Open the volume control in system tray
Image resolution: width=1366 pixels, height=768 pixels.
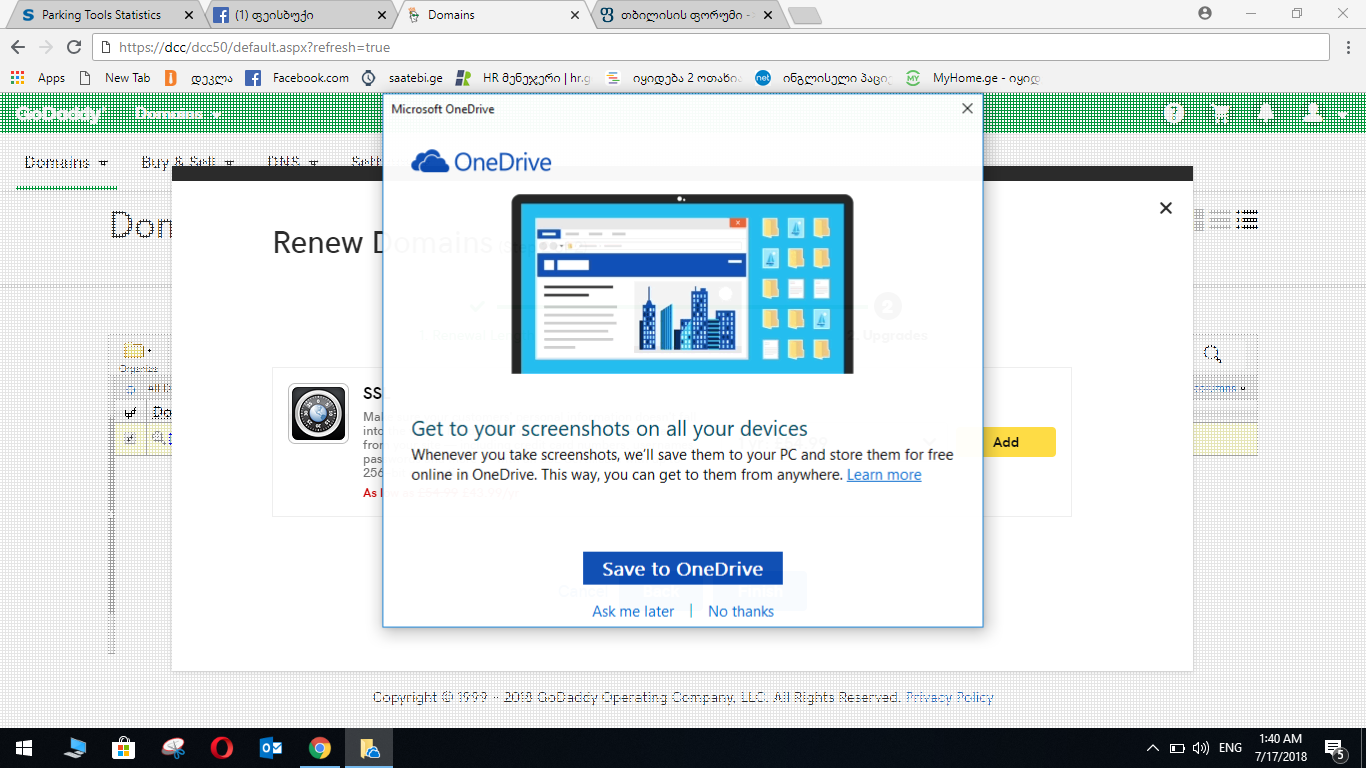(x=1201, y=748)
